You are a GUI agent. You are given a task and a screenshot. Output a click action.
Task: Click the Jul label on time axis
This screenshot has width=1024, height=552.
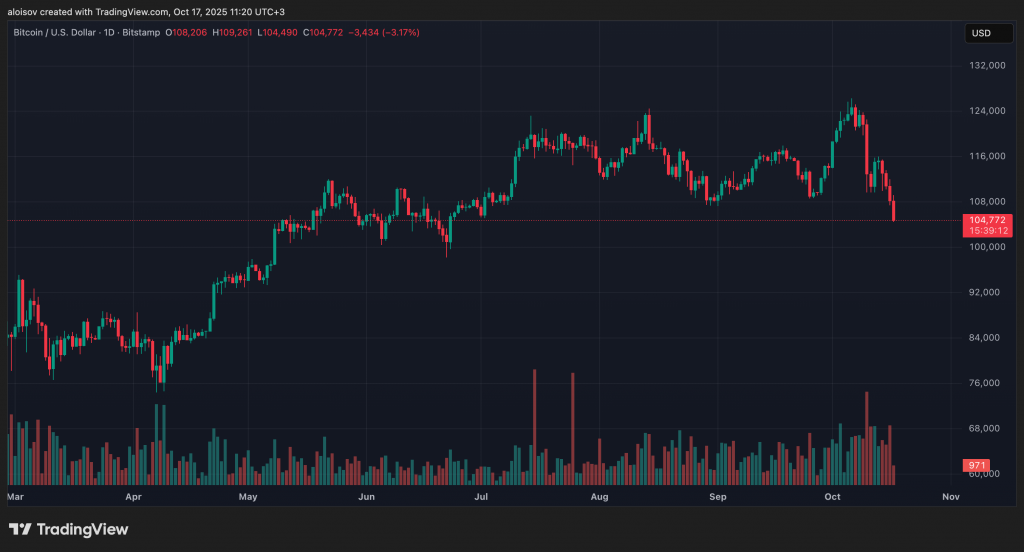pyautogui.click(x=481, y=496)
